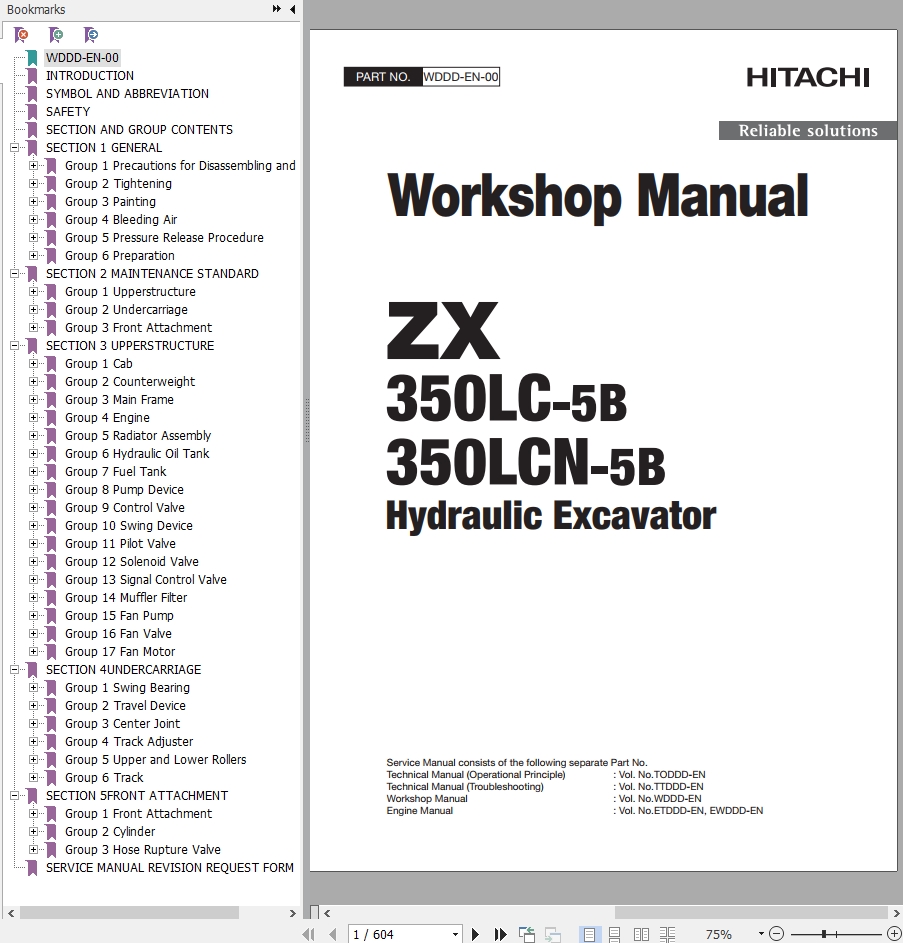Open Group 6 Hydraulic Oil Tank bookmark
903x943 pixels.
click(x=137, y=453)
